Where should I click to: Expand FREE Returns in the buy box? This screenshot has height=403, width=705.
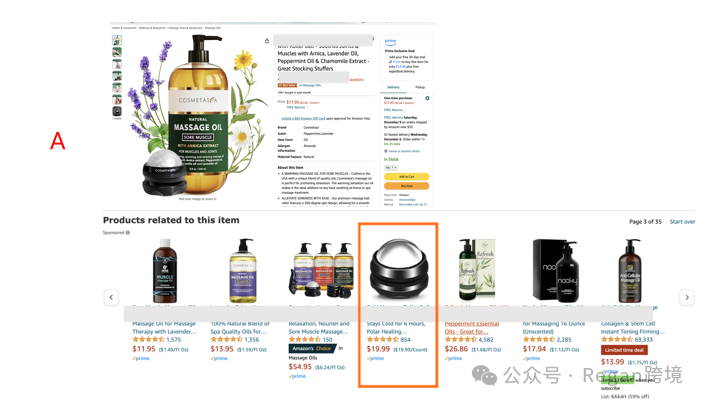coord(395,110)
